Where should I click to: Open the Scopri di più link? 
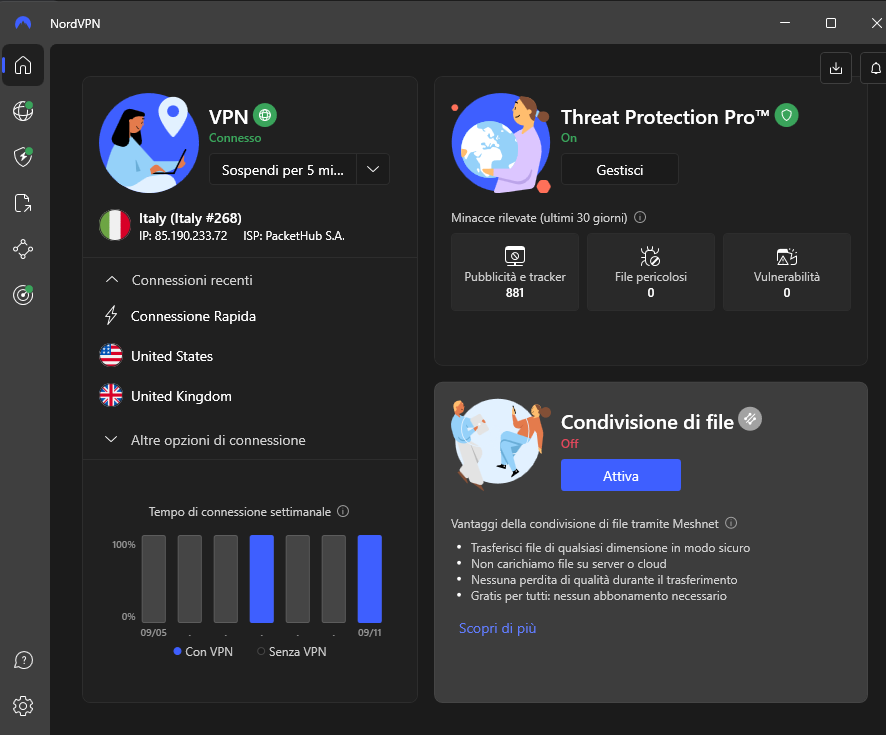point(497,628)
